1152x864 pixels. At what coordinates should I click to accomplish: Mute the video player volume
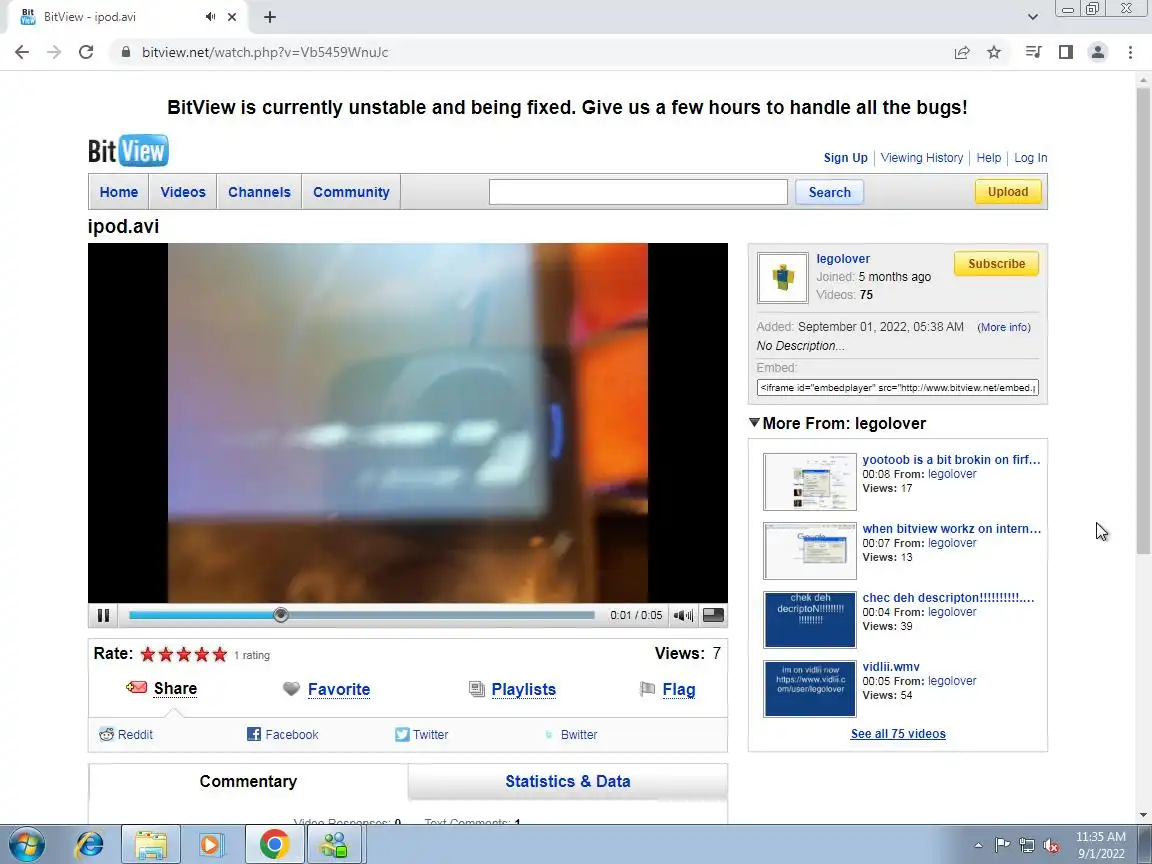pos(683,616)
